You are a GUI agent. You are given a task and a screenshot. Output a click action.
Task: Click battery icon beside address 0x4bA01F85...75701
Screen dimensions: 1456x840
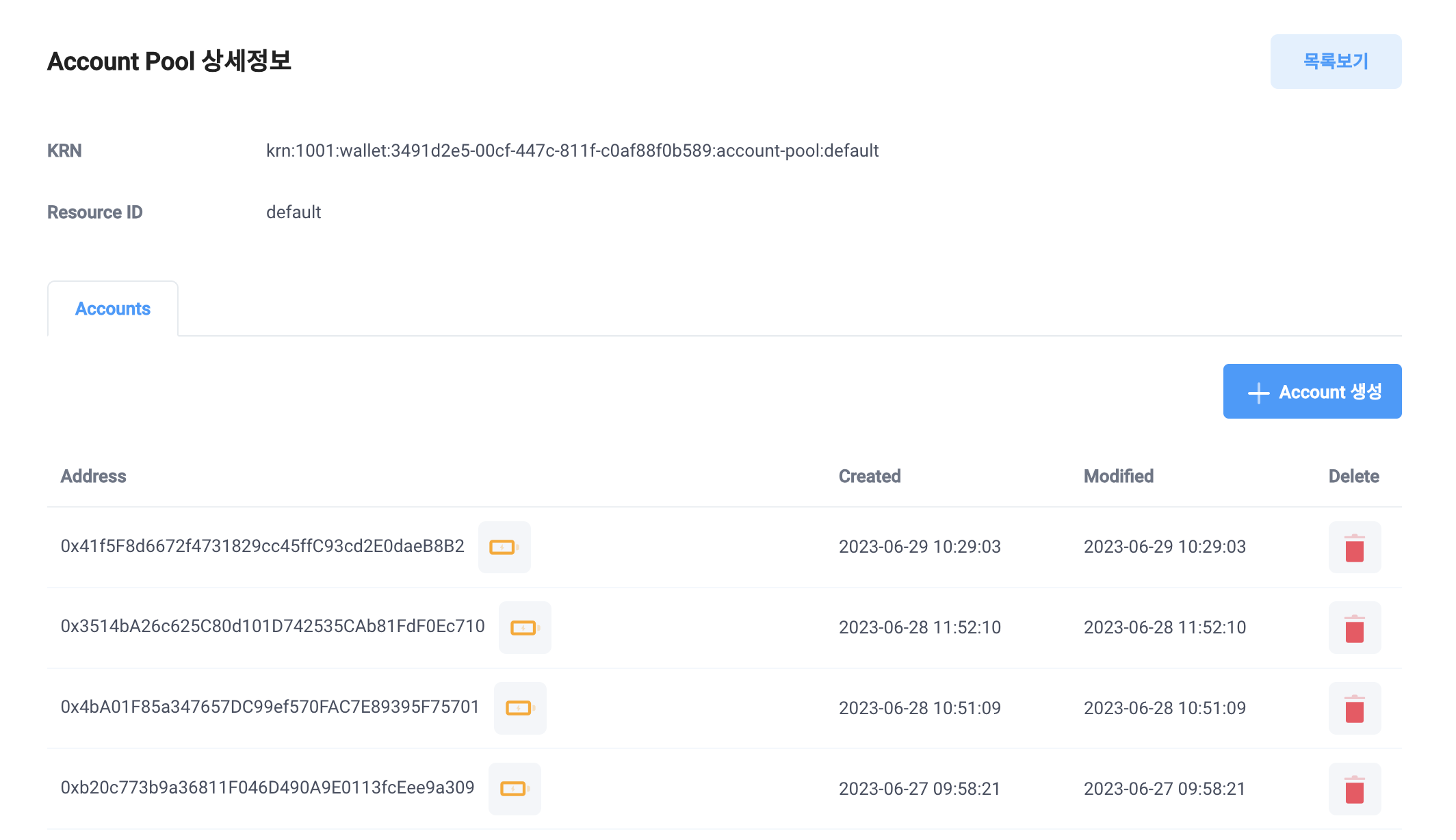520,708
